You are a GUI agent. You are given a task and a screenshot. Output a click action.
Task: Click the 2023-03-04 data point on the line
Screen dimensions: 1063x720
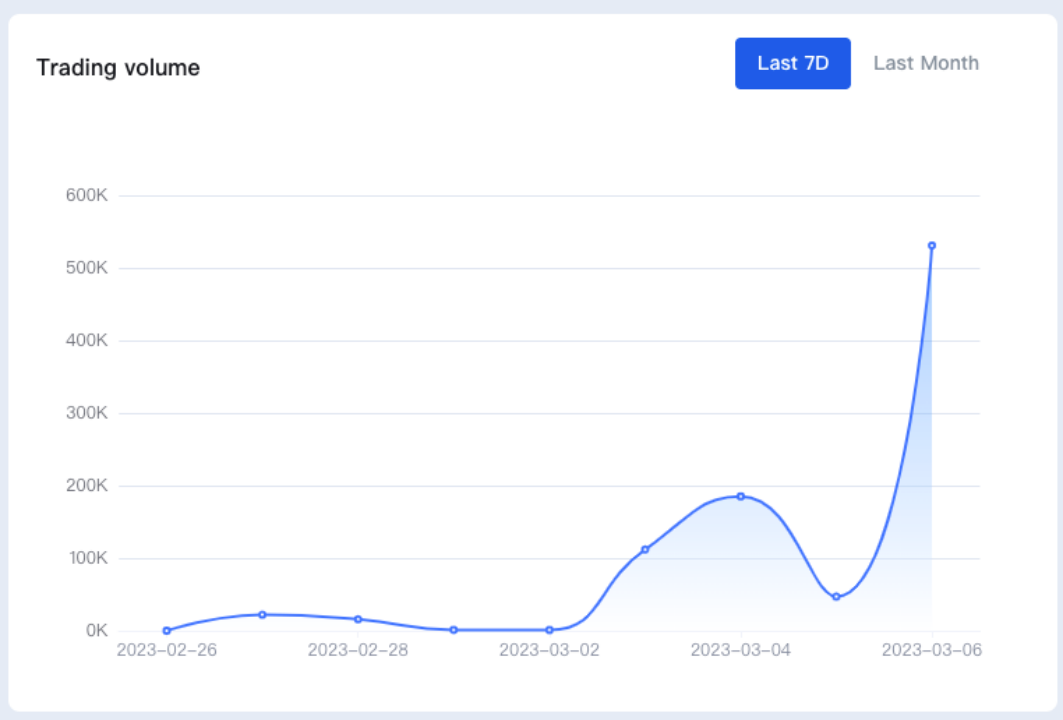740,496
